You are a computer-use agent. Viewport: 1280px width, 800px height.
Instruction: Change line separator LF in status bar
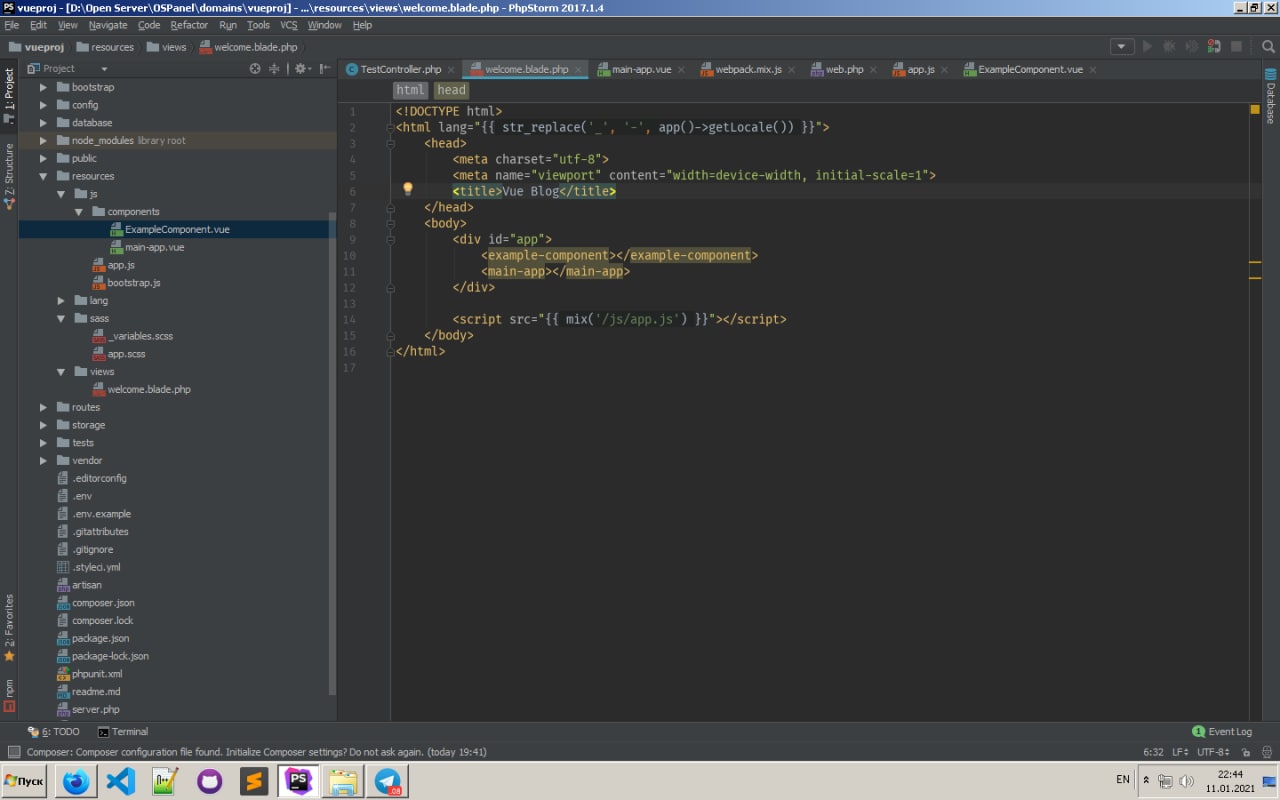pos(1180,751)
